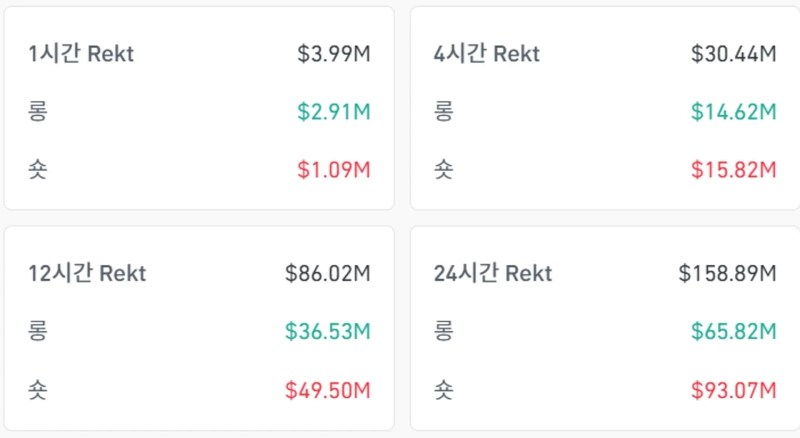Click the 롱 label in 1시간 card
The width and height of the screenshot is (800, 438).
pyautogui.click(x=38, y=112)
